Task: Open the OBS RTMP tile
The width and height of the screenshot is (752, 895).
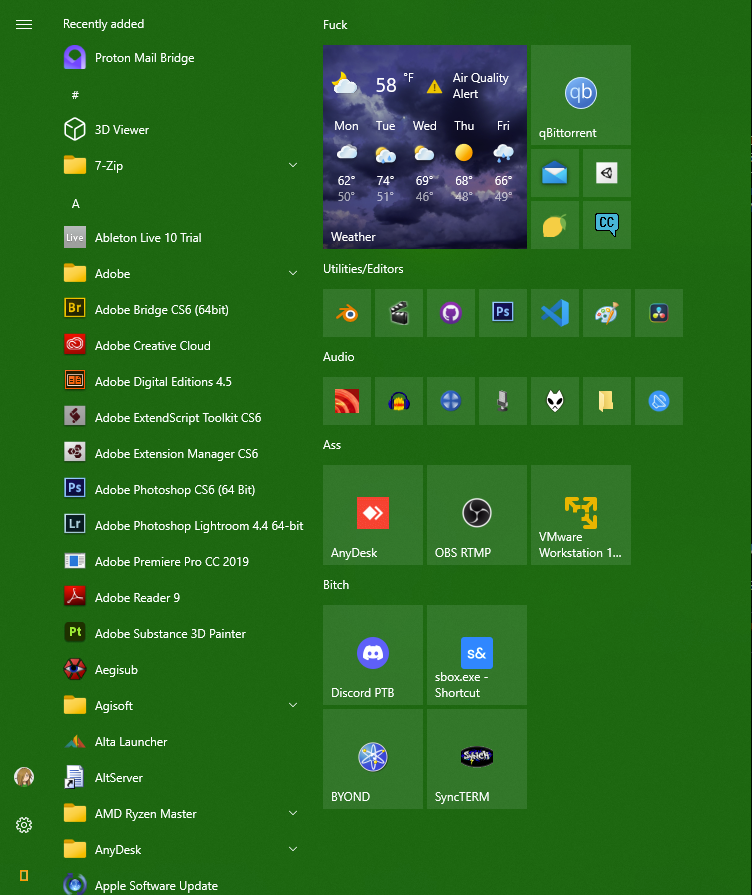Action: [x=477, y=515]
